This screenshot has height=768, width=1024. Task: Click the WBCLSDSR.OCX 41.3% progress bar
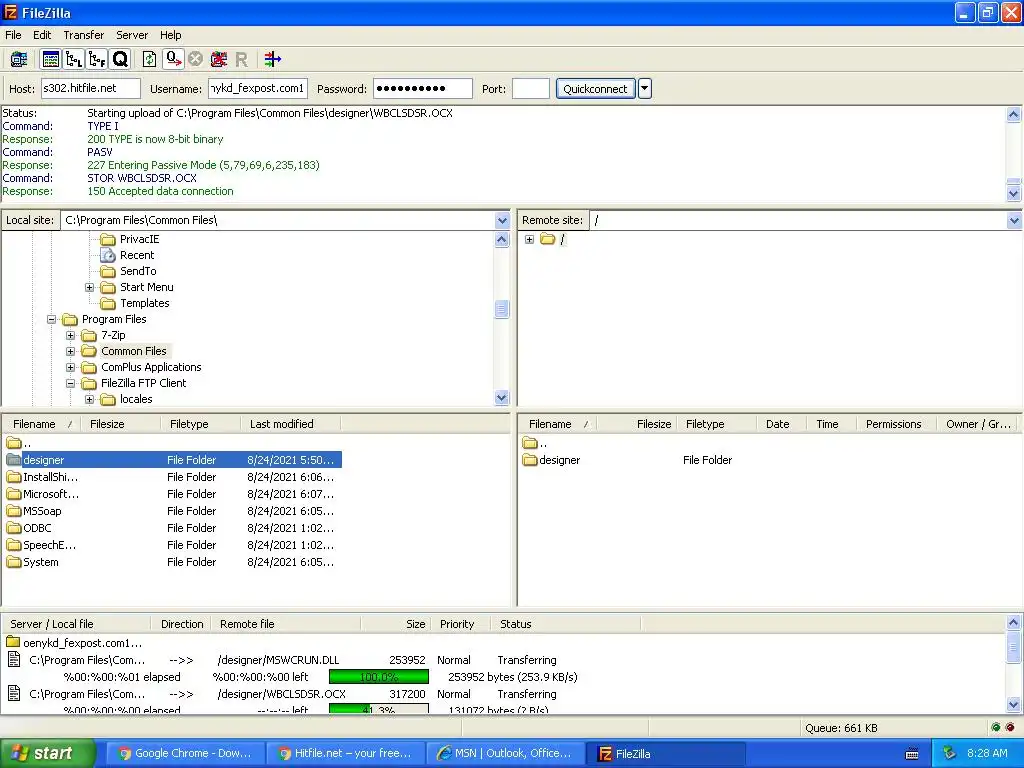coord(379,709)
